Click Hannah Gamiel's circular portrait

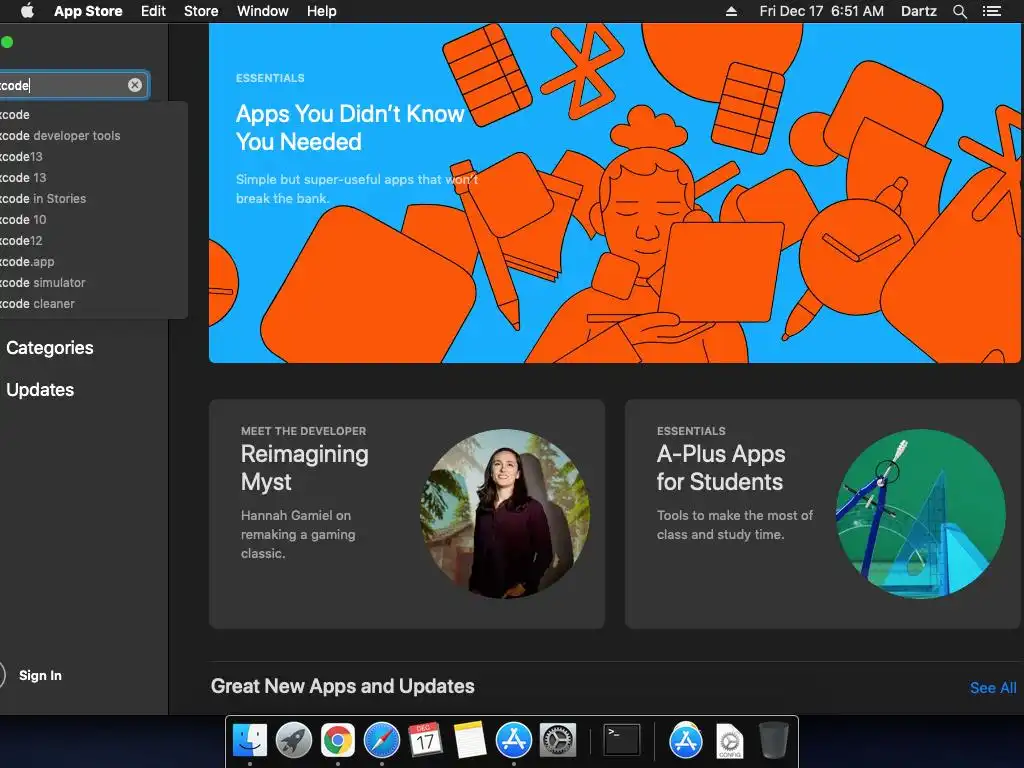click(505, 513)
